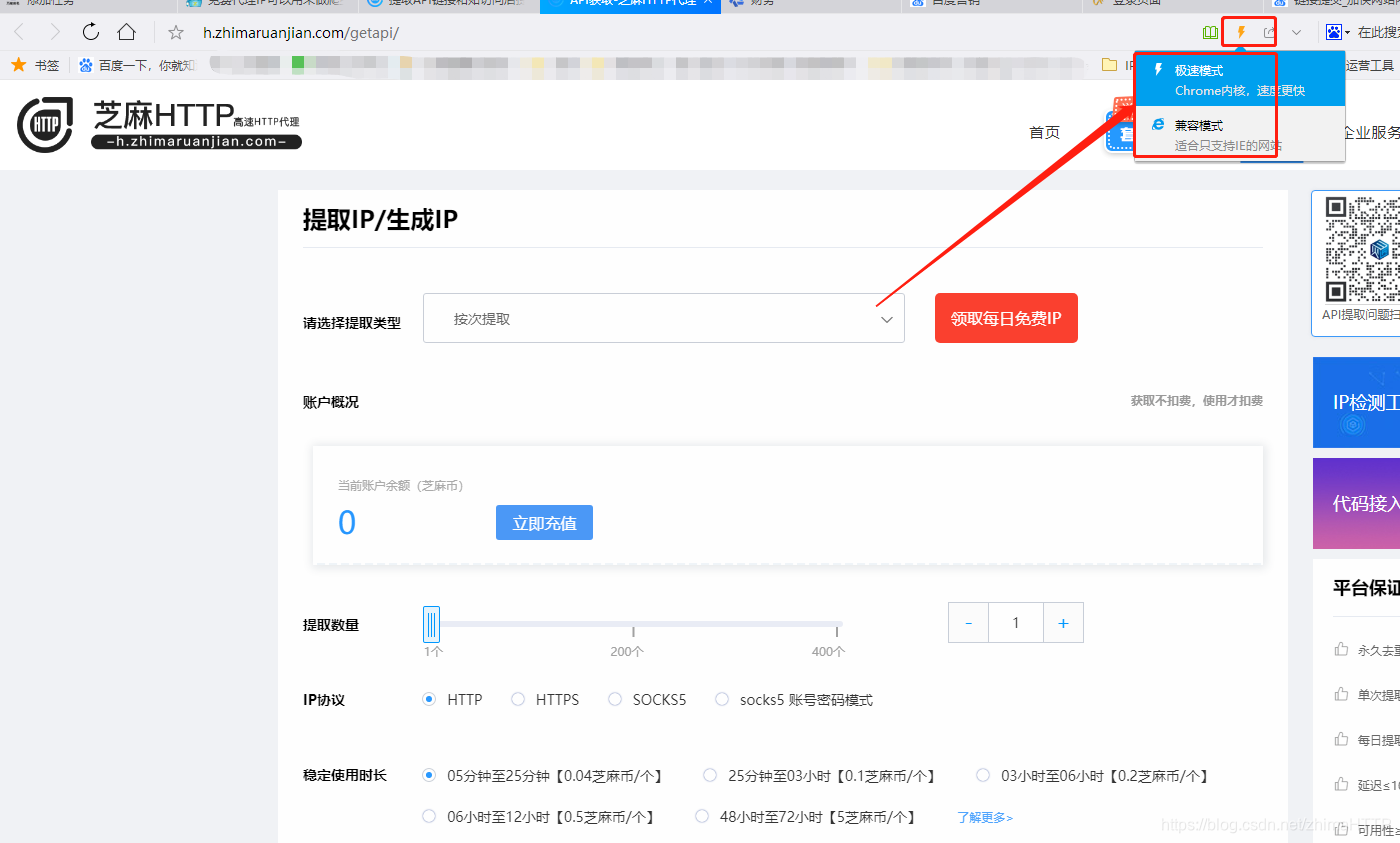Click the 提取IP/生成IP heading
Screen dimensions: 1400x843
(380, 220)
